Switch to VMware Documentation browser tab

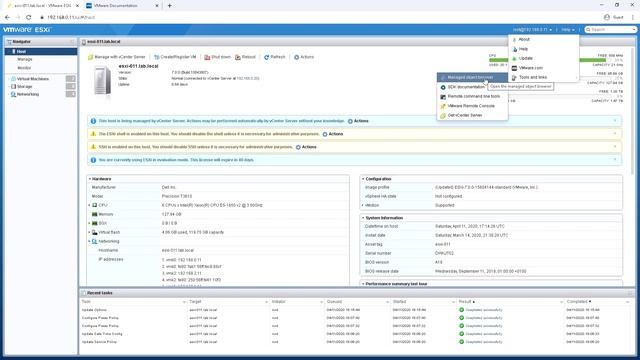coord(122,6)
